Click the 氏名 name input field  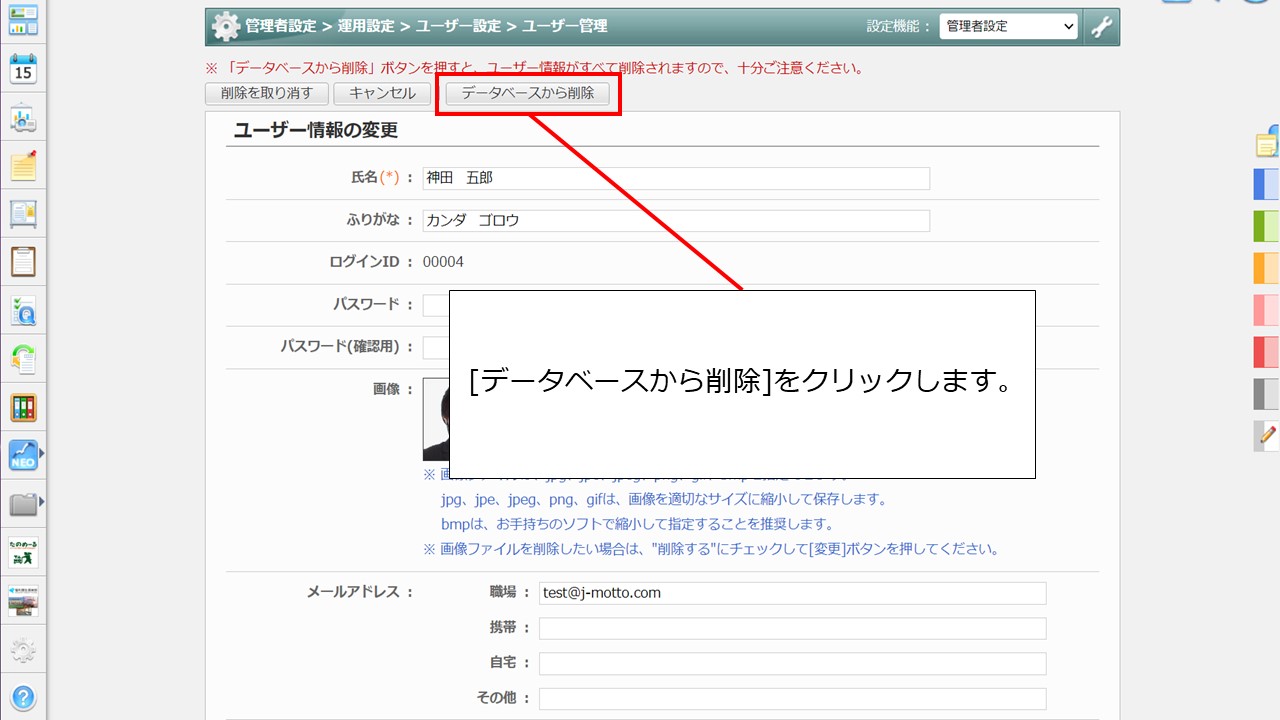[x=675, y=178]
